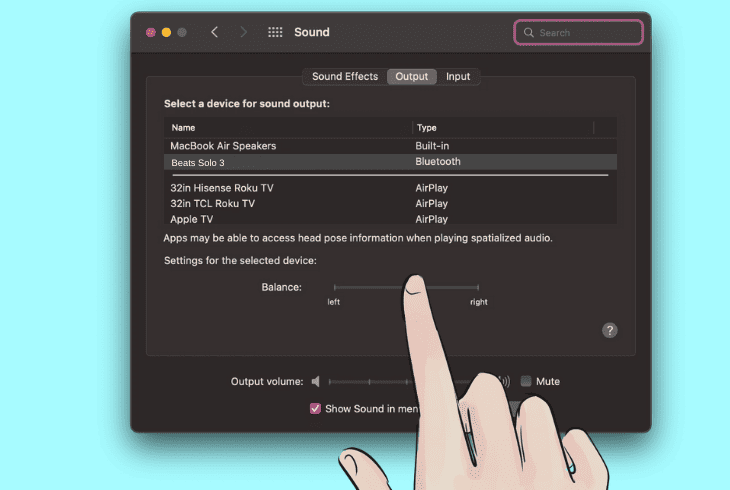Click the red close window button
730x490 pixels.
[150, 32]
